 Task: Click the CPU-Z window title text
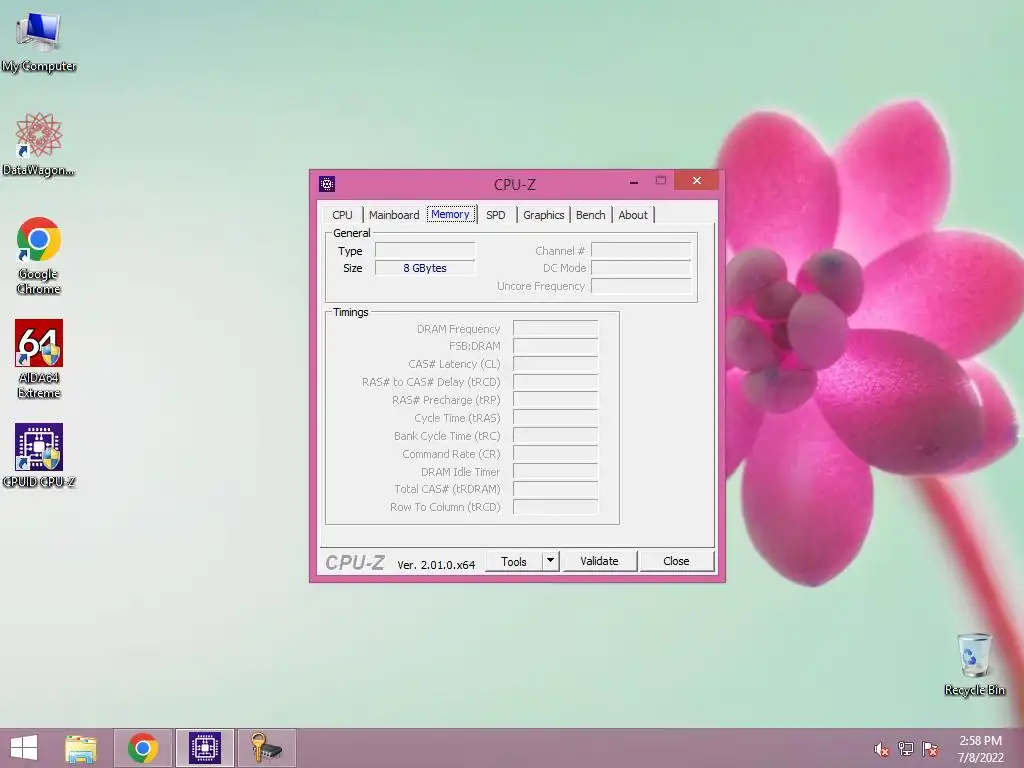(515, 185)
